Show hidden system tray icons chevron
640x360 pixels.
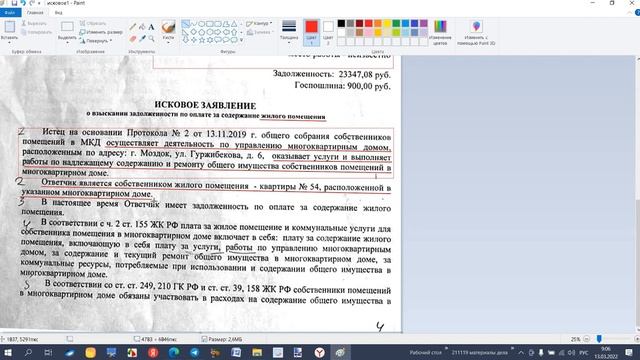pyautogui.click(x=521, y=352)
